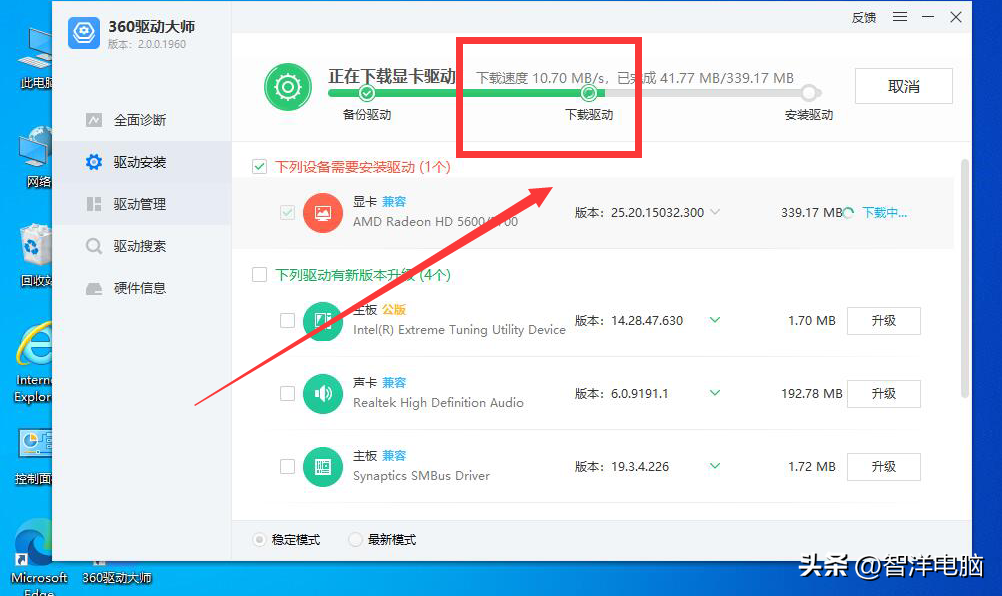
Task: Click the Synaptics SMBus 主板 chip icon
Action: [x=323, y=467]
